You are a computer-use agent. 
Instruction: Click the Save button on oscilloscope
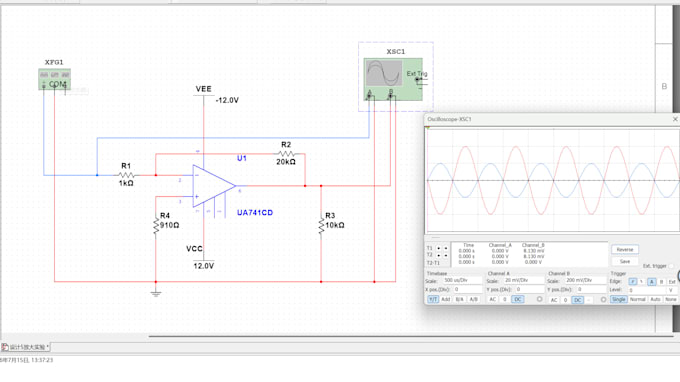pyautogui.click(x=625, y=261)
